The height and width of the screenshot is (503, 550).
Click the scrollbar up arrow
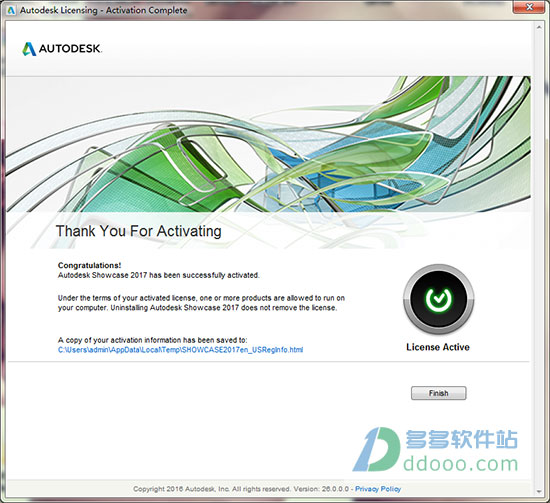(539, 27)
